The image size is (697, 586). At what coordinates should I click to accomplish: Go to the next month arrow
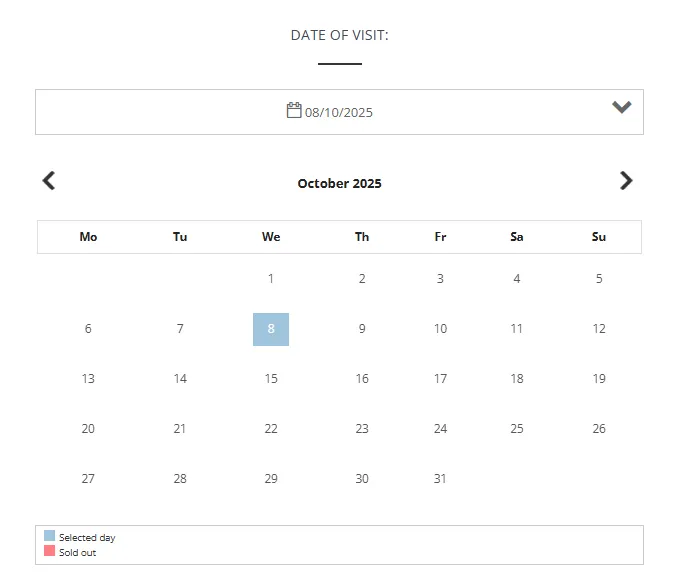pyautogui.click(x=626, y=181)
